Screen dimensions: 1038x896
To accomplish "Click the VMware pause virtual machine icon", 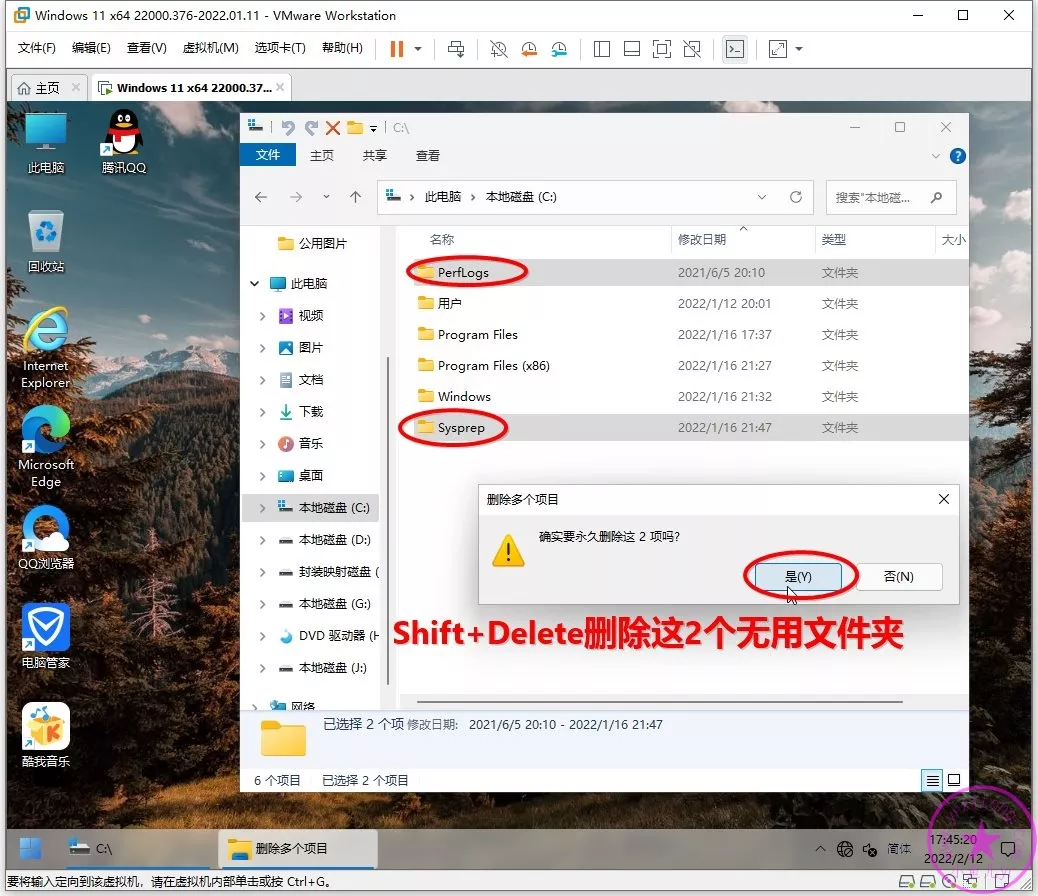I will click(x=397, y=49).
